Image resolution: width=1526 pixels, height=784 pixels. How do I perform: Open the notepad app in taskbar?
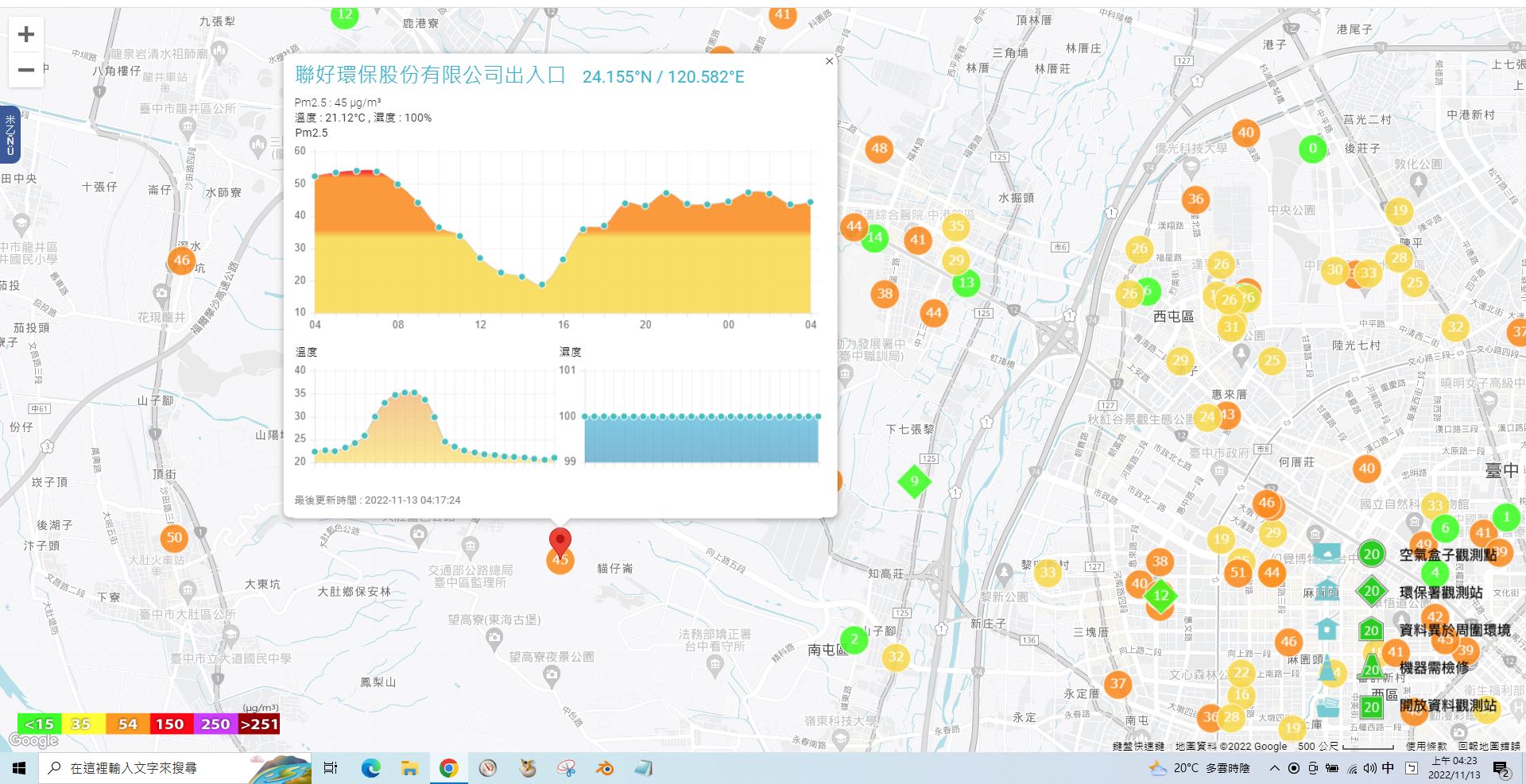(644, 768)
